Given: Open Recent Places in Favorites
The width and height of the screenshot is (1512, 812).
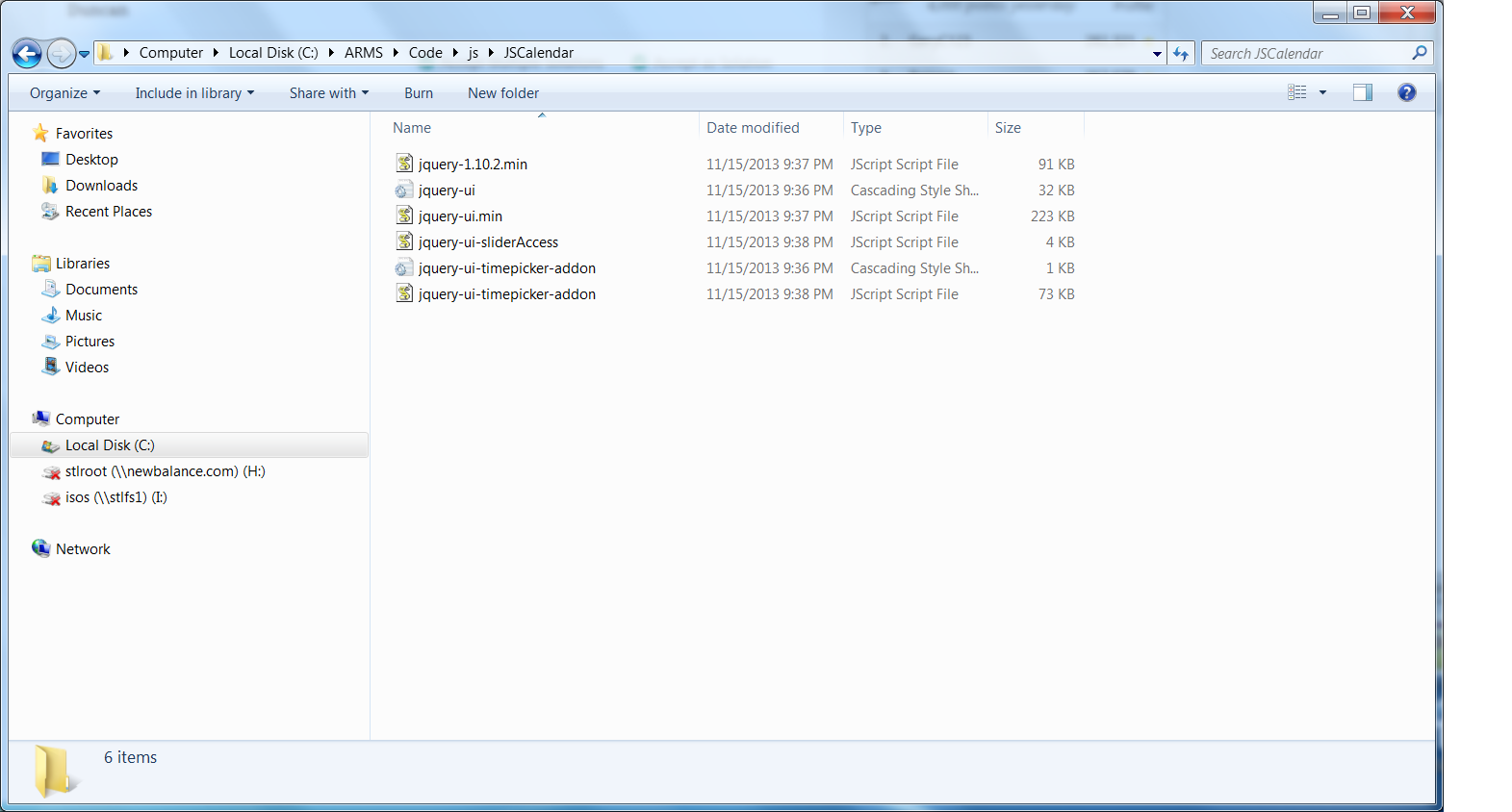Looking at the screenshot, I should coord(109,212).
